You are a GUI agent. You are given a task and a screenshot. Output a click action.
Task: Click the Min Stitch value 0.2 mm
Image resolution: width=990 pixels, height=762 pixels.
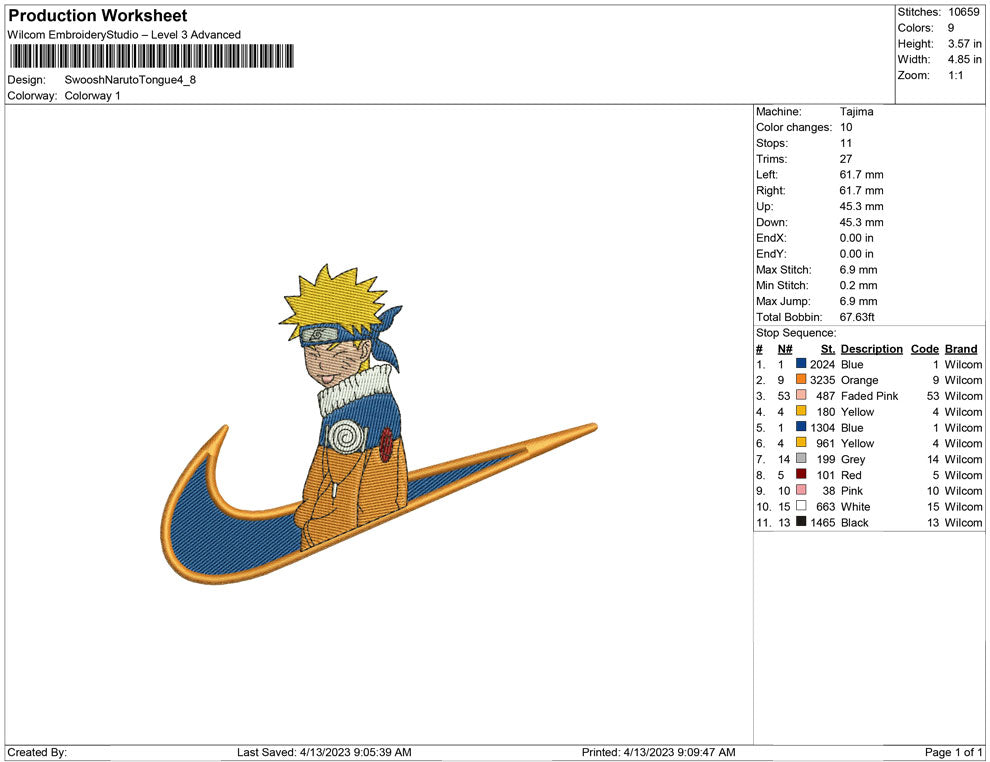pyautogui.click(x=858, y=285)
